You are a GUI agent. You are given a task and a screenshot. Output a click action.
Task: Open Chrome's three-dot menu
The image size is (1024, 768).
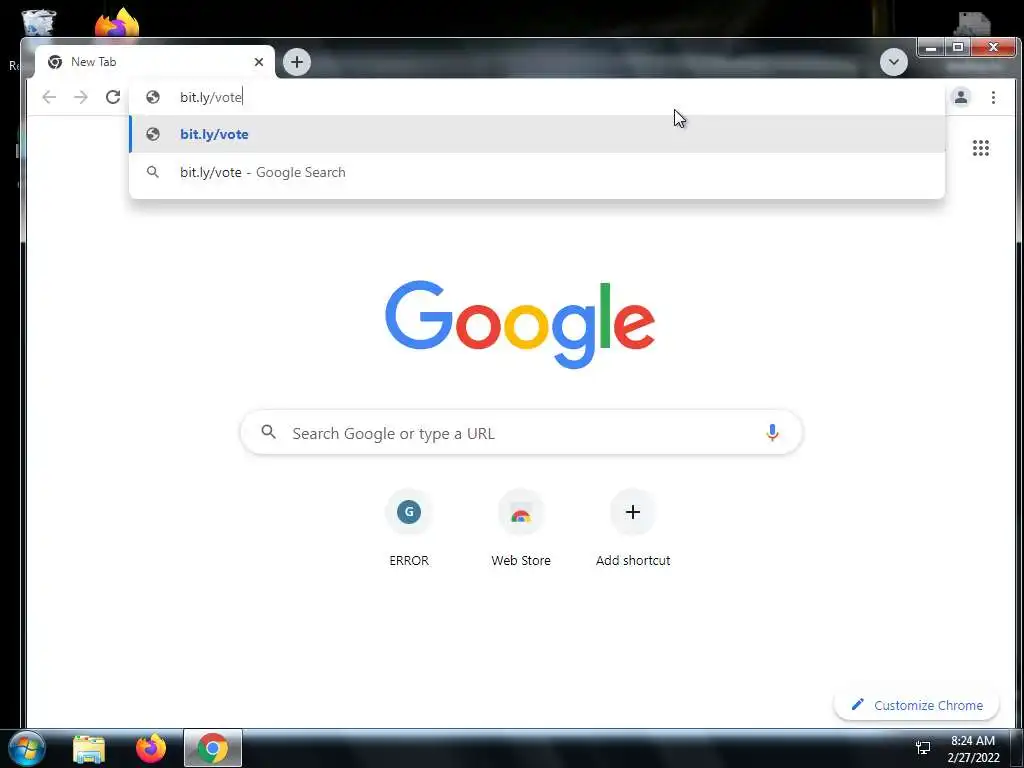point(993,97)
